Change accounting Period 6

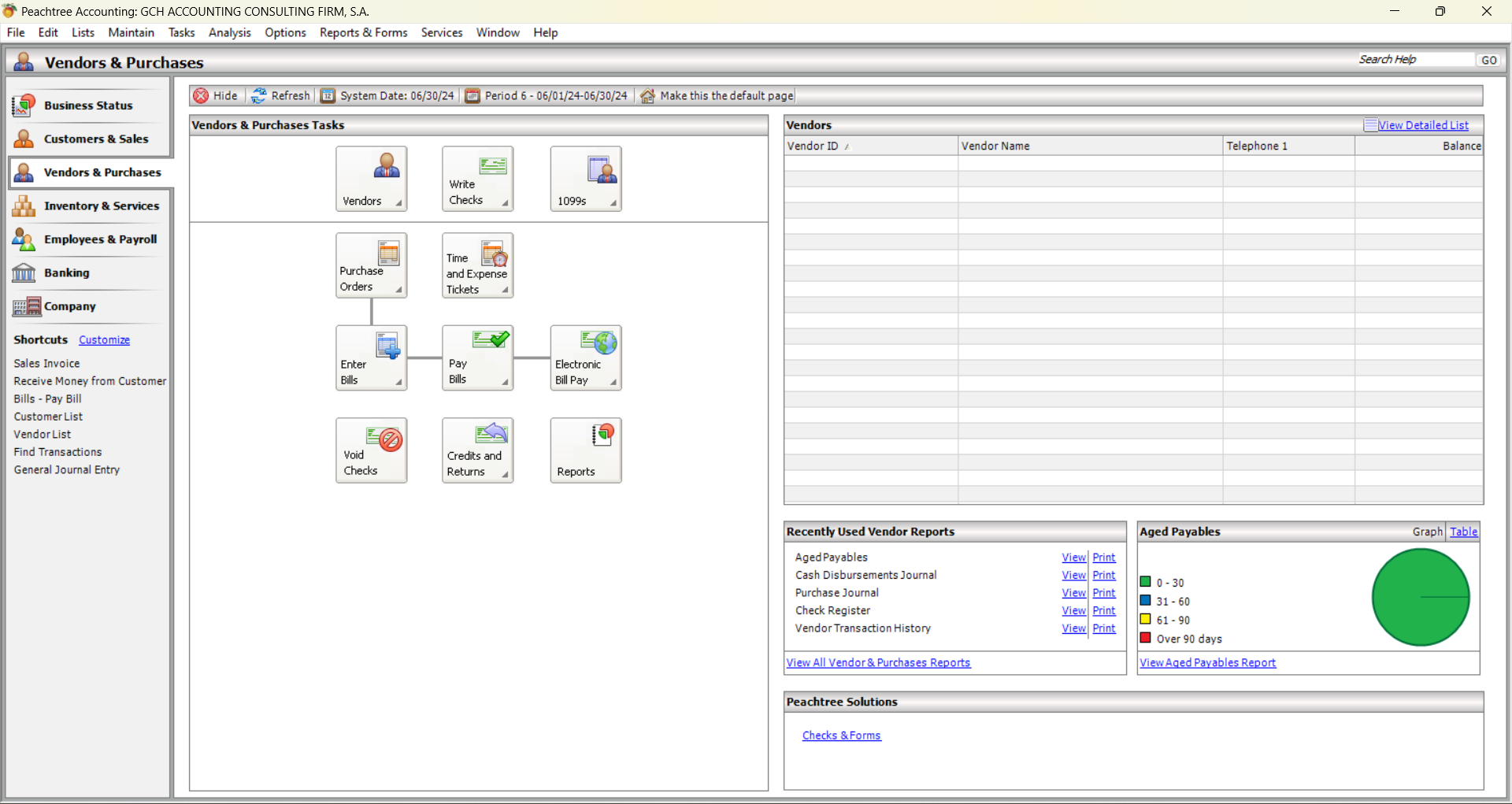pyautogui.click(x=547, y=96)
